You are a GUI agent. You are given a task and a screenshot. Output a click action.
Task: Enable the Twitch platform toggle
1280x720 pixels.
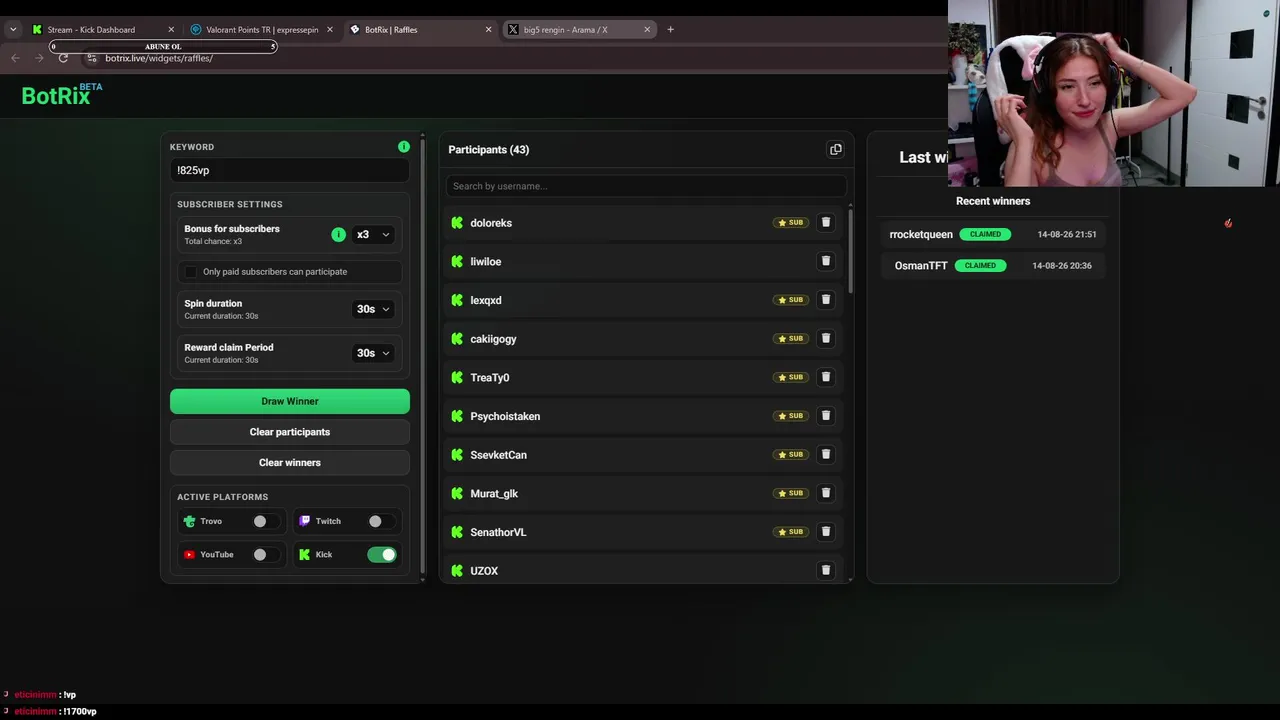pyautogui.click(x=380, y=521)
